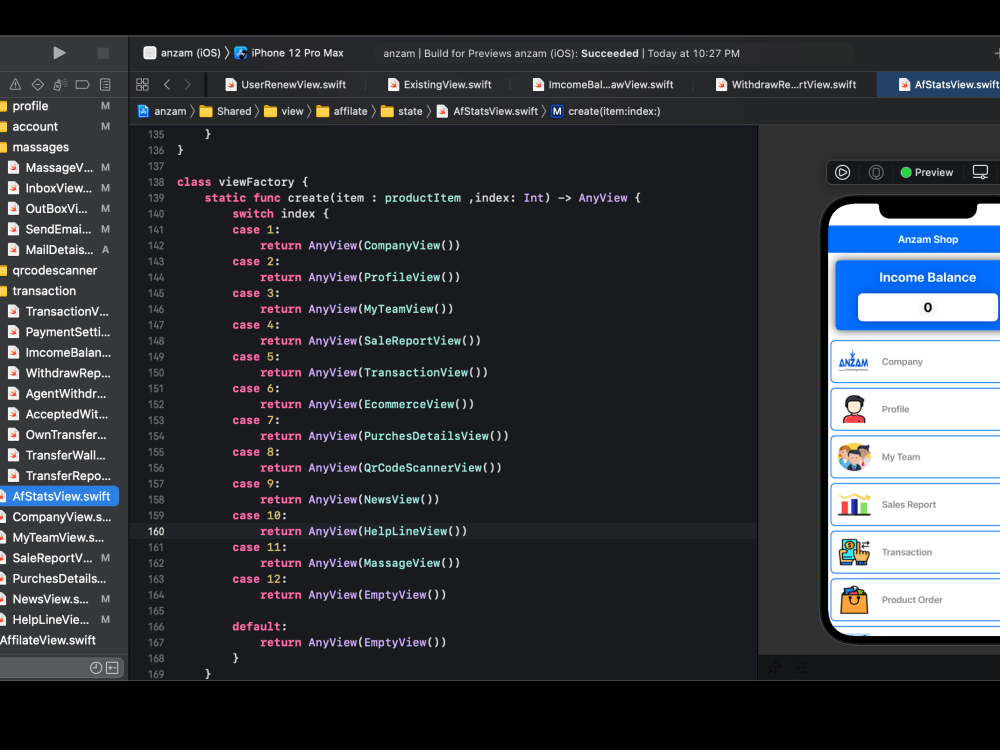Click the editor grid view icon above the navigator
Screen dimensions: 1000x750
[142, 84]
